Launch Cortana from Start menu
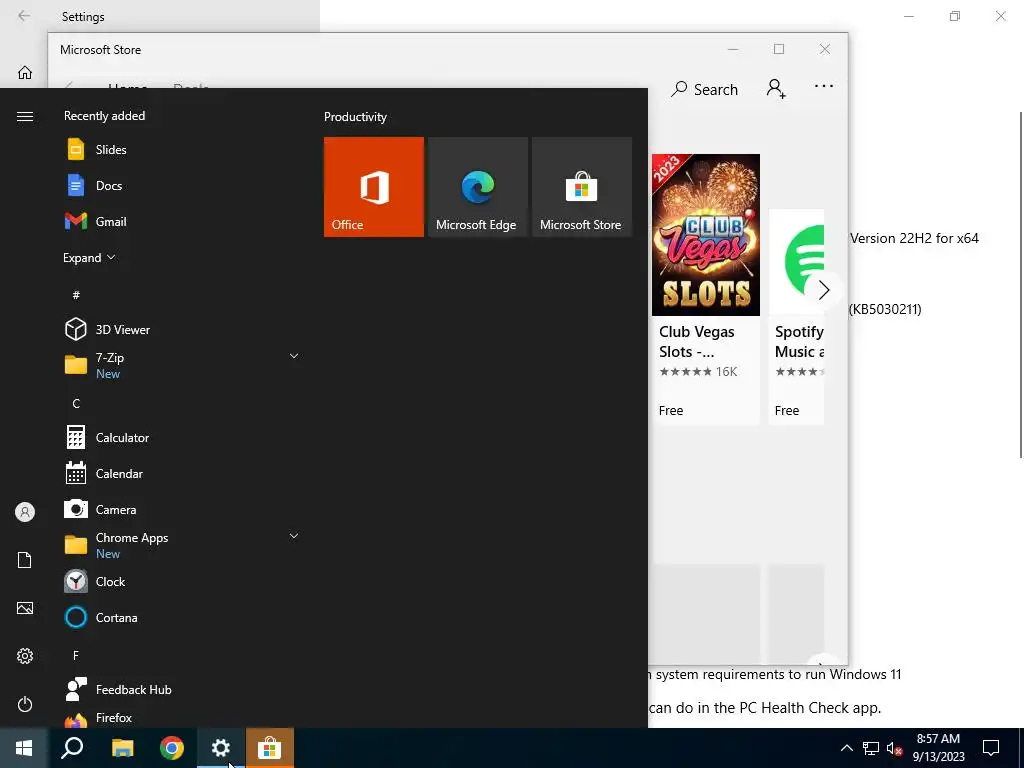Image resolution: width=1024 pixels, height=768 pixels. (x=183, y=617)
